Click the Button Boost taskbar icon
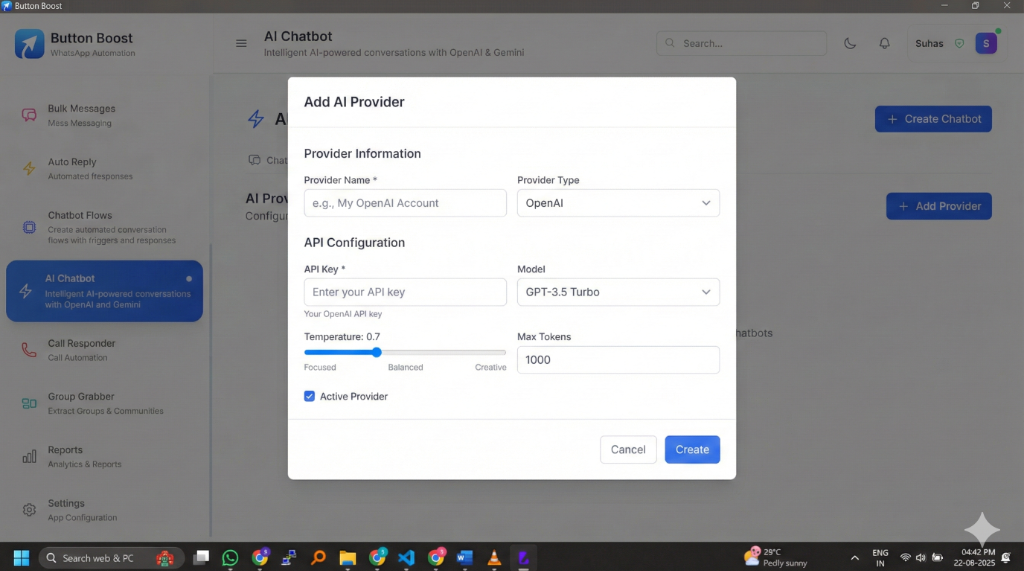Image resolution: width=1024 pixels, height=571 pixels. [523, 558]
